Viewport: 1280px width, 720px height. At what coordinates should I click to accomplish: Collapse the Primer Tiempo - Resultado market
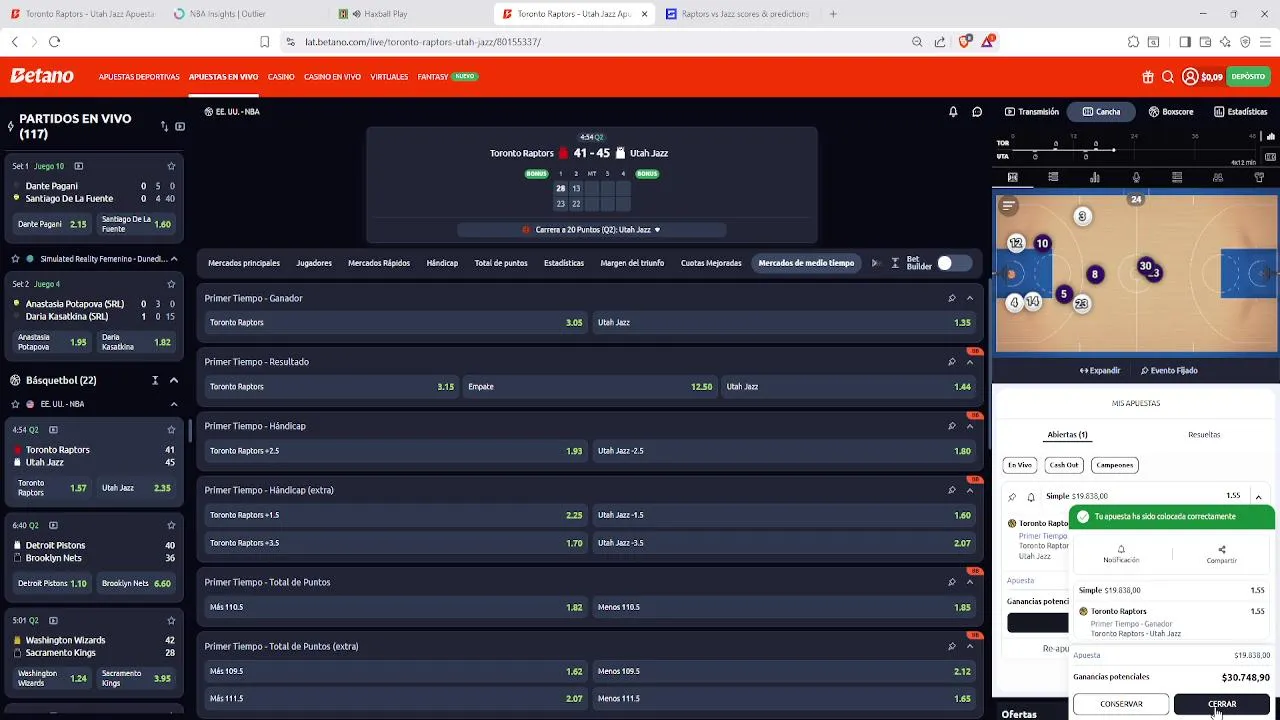(970, 362)
